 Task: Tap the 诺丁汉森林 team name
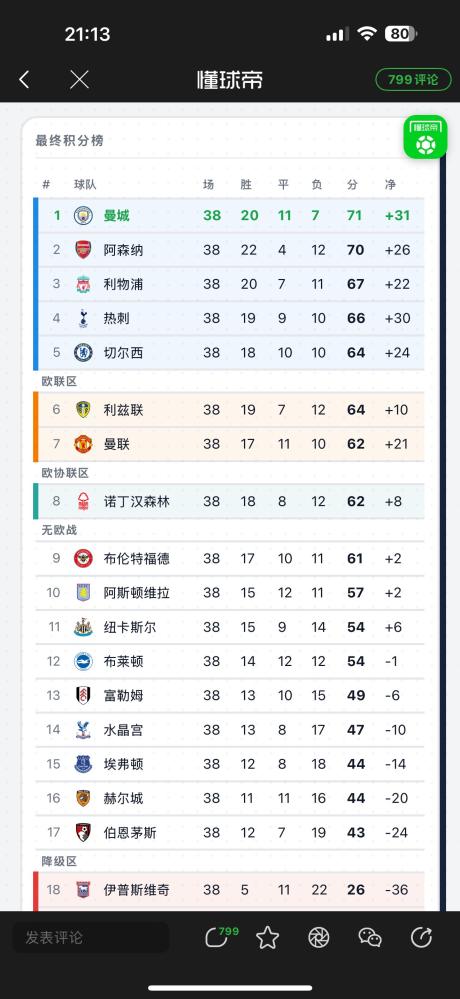(x=137, y=501)
